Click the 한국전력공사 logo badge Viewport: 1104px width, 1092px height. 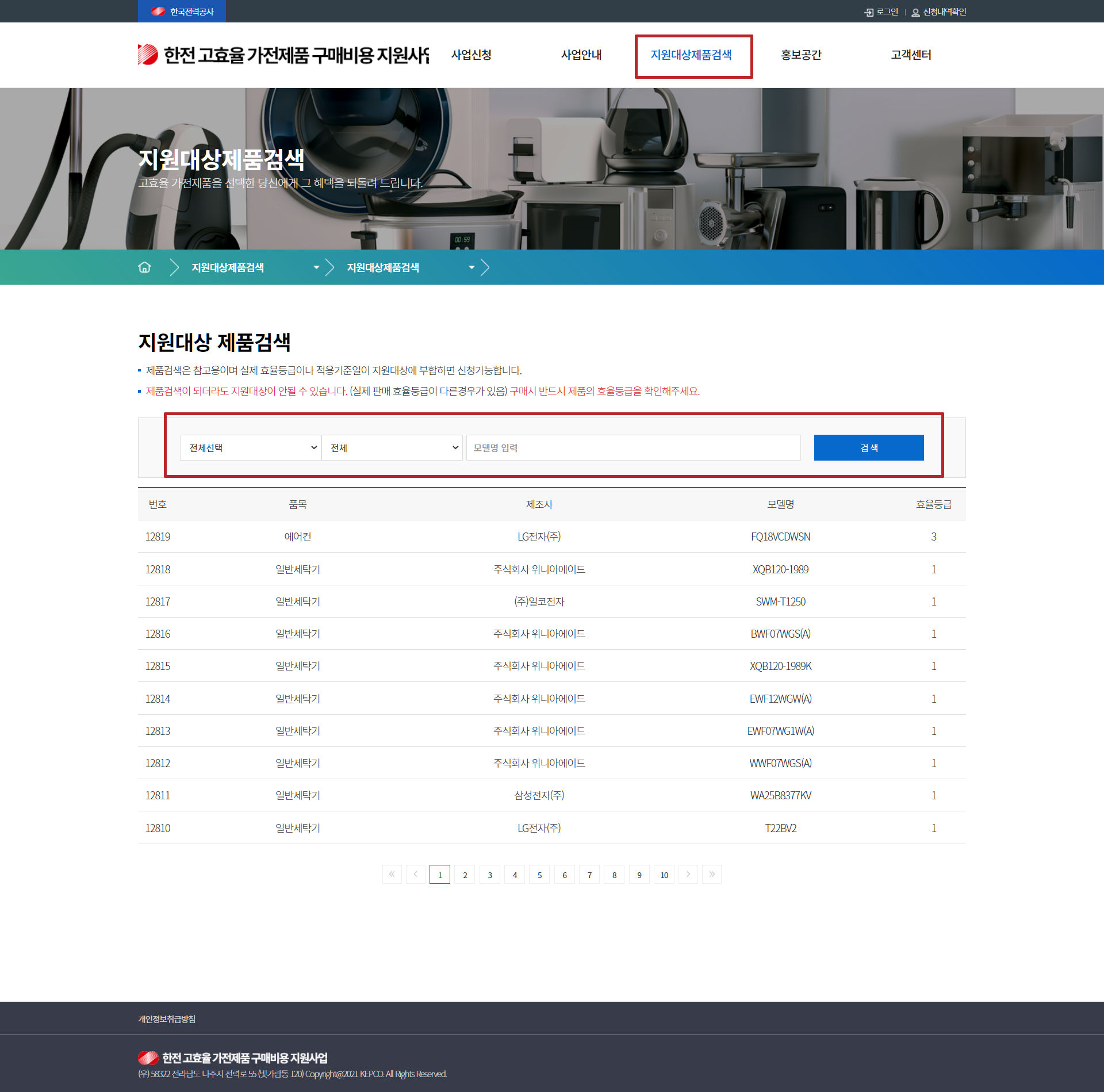click(182, 12)
